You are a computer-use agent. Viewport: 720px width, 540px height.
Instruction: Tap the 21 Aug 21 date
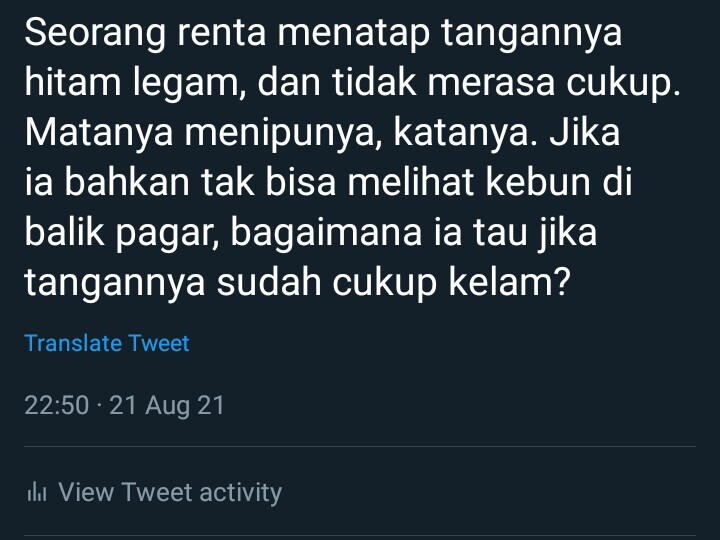coord(167,406)
